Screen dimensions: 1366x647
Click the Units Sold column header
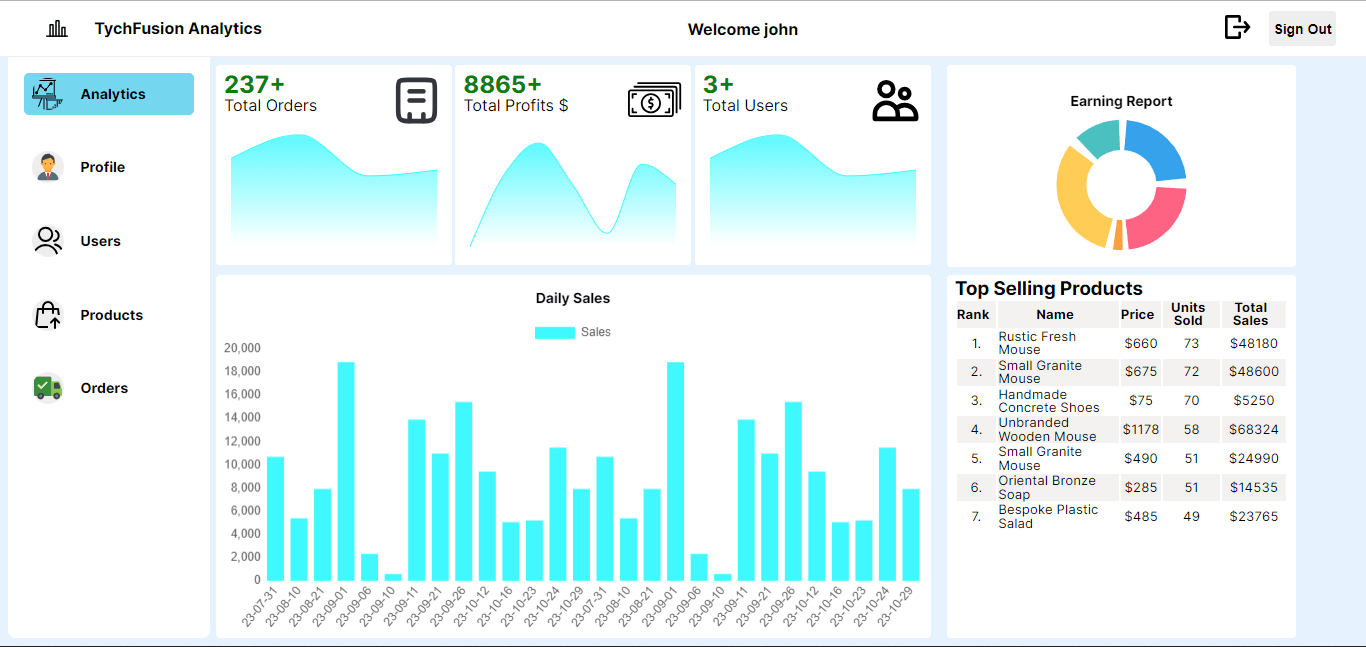(x=1190, y=314)
